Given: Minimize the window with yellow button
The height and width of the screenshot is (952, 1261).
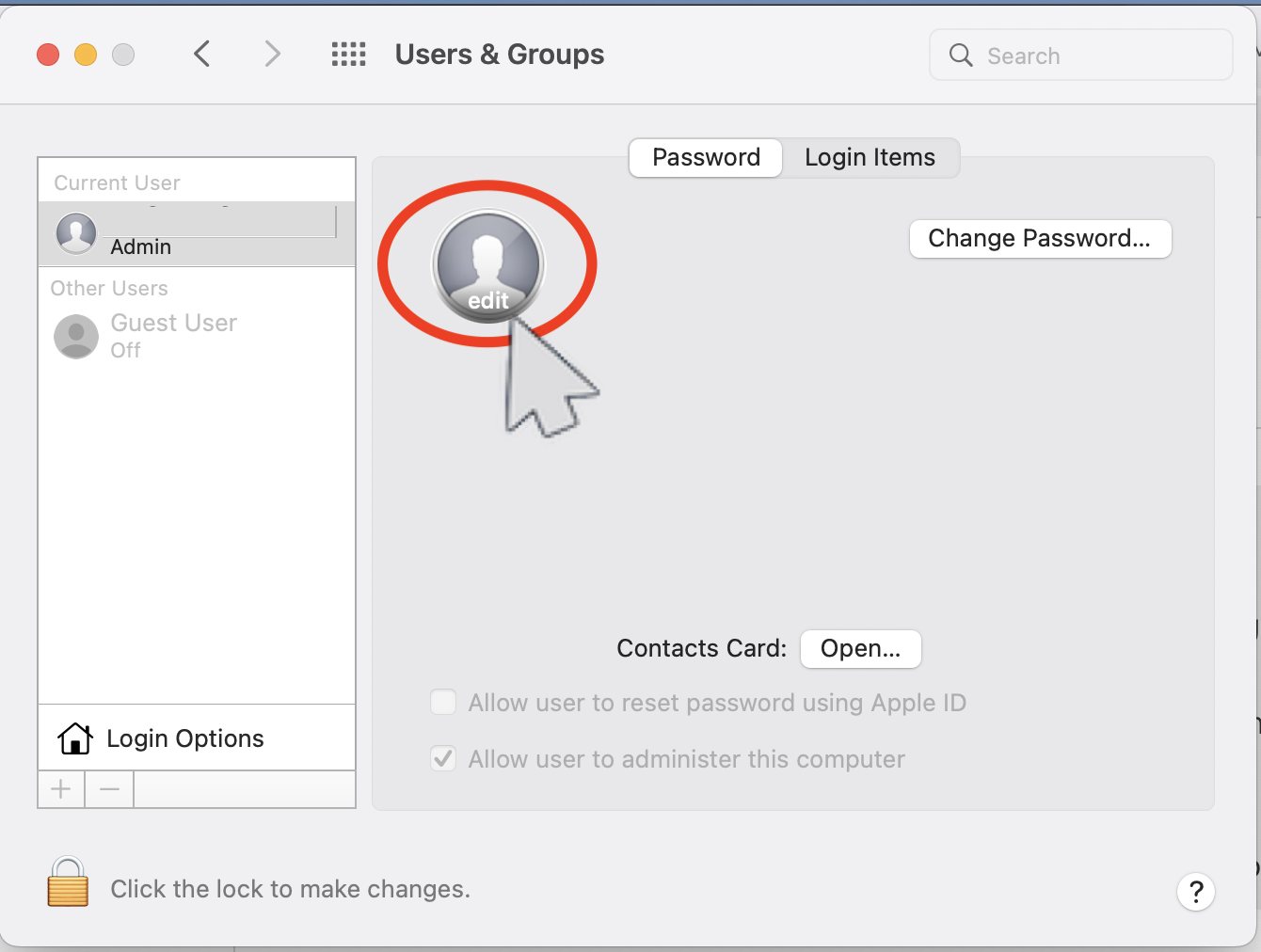Looking at the screenshot, I should pyautogui.click(x=86, y=55).
